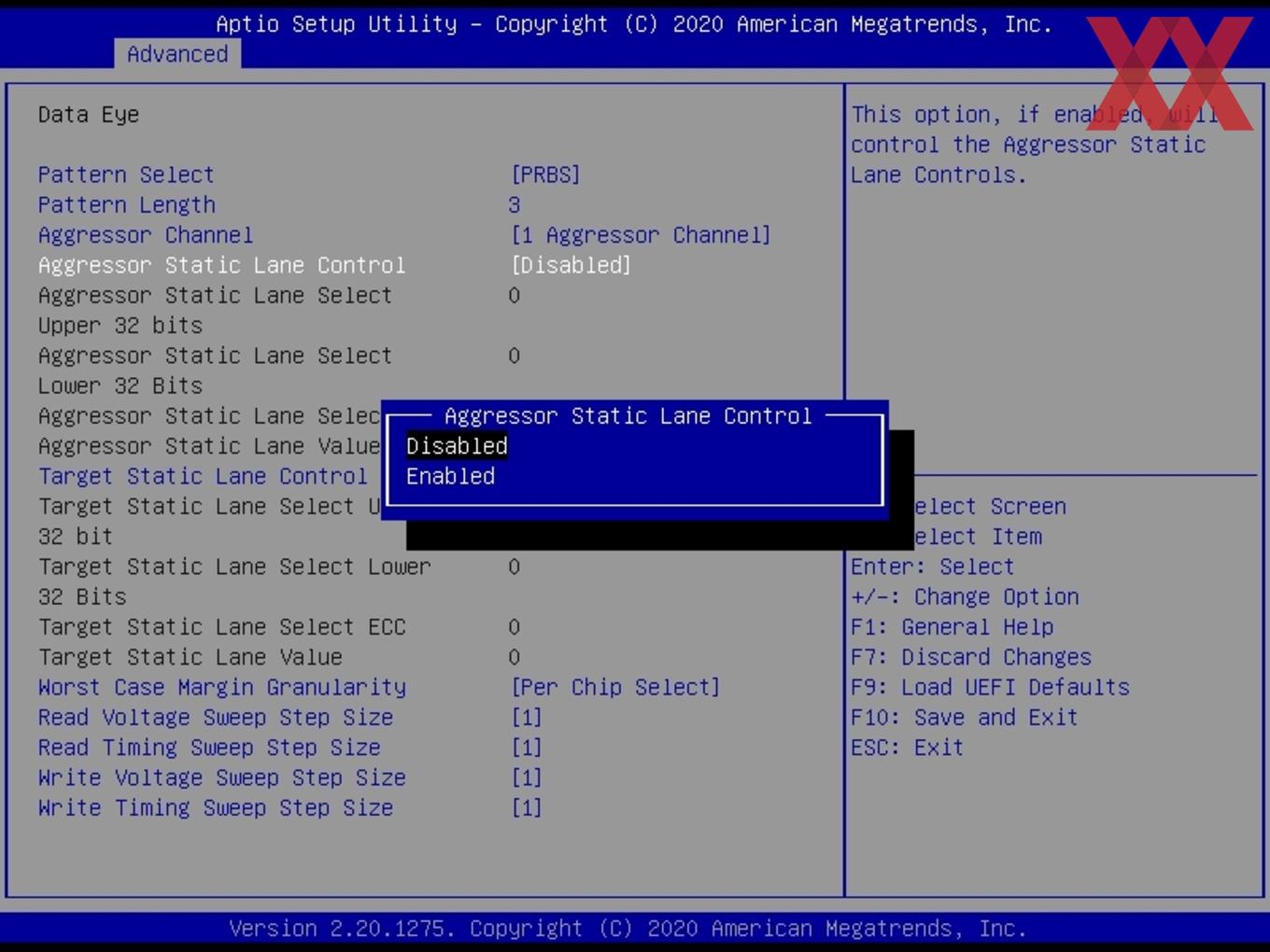Select the Target Static Lane Control setting

point(203,476)
